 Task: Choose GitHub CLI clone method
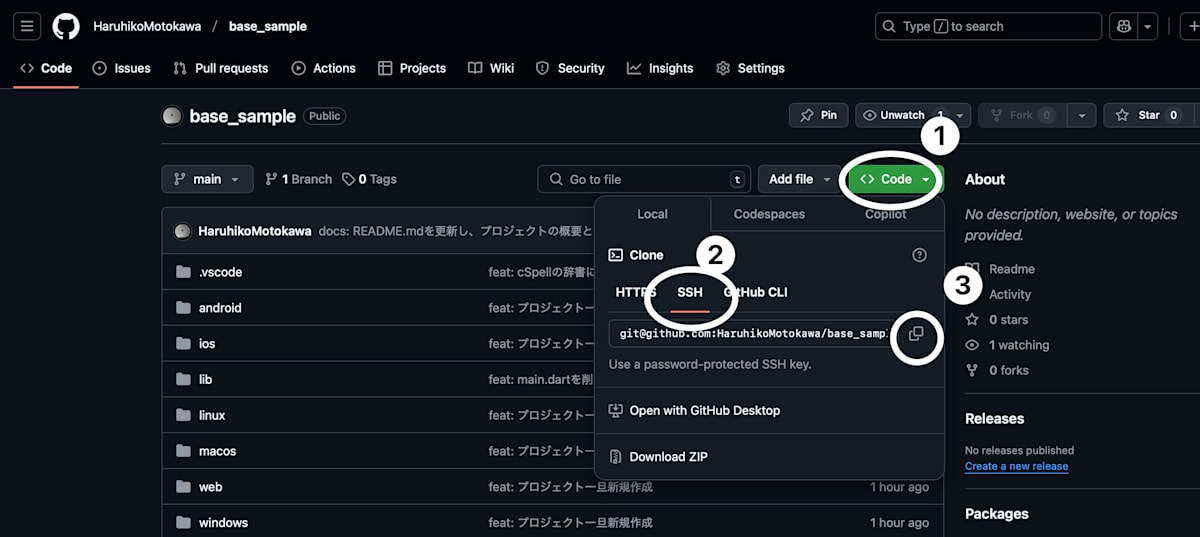(x=755, y=292)
